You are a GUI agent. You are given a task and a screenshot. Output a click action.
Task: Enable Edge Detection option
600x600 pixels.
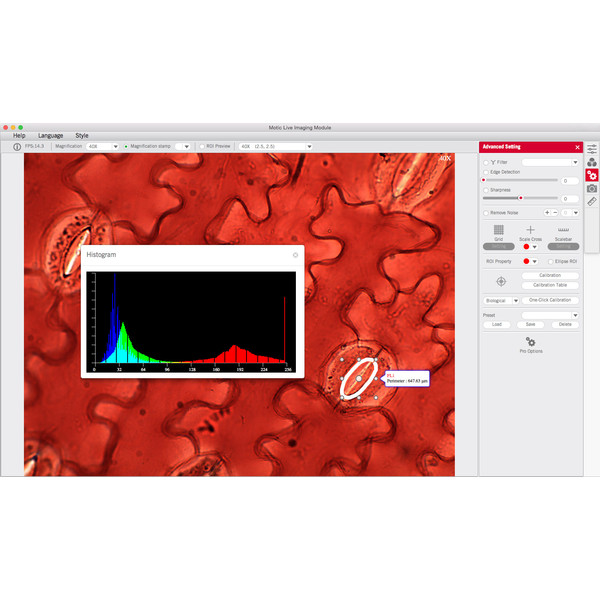pyautogui.click(x=486, y=172)
